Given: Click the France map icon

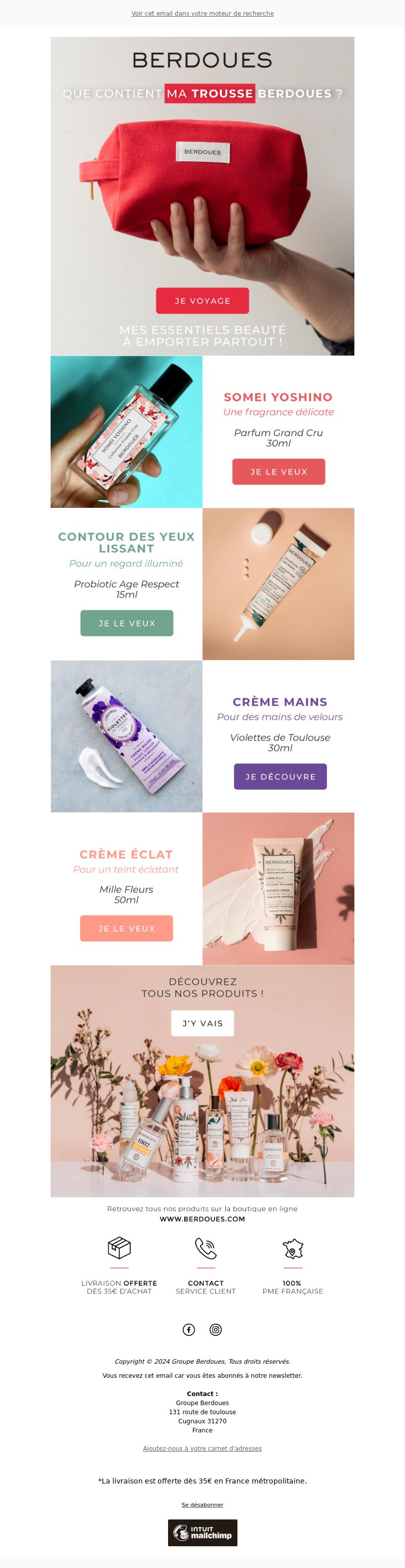Looking at the screenshot, I should tap(293, 1248).
